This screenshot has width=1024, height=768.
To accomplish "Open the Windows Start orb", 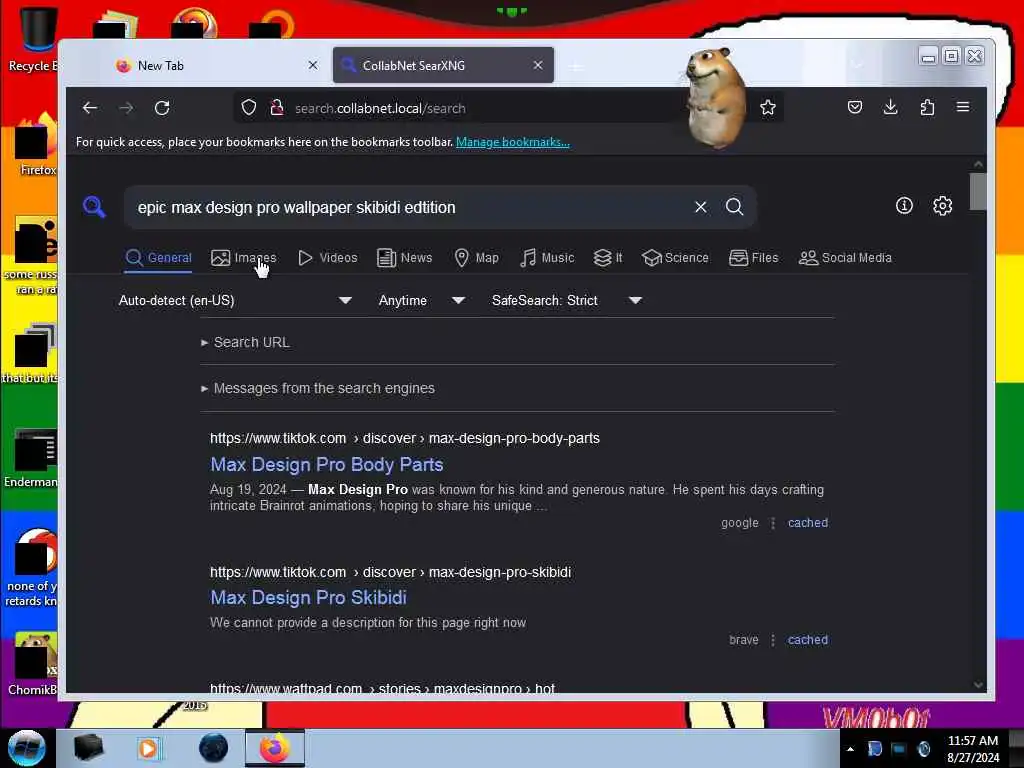I will click(27, 748).
